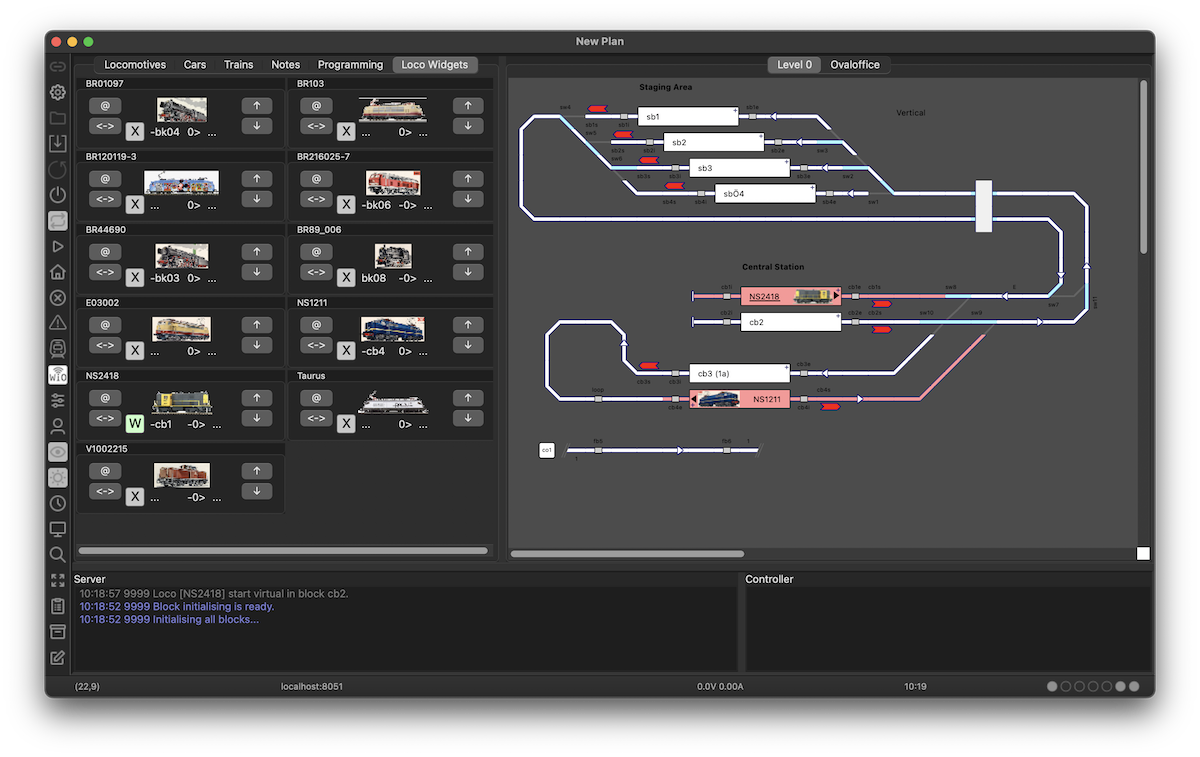Toggle direction <-> button for E03002

click(x=104, y=345)
